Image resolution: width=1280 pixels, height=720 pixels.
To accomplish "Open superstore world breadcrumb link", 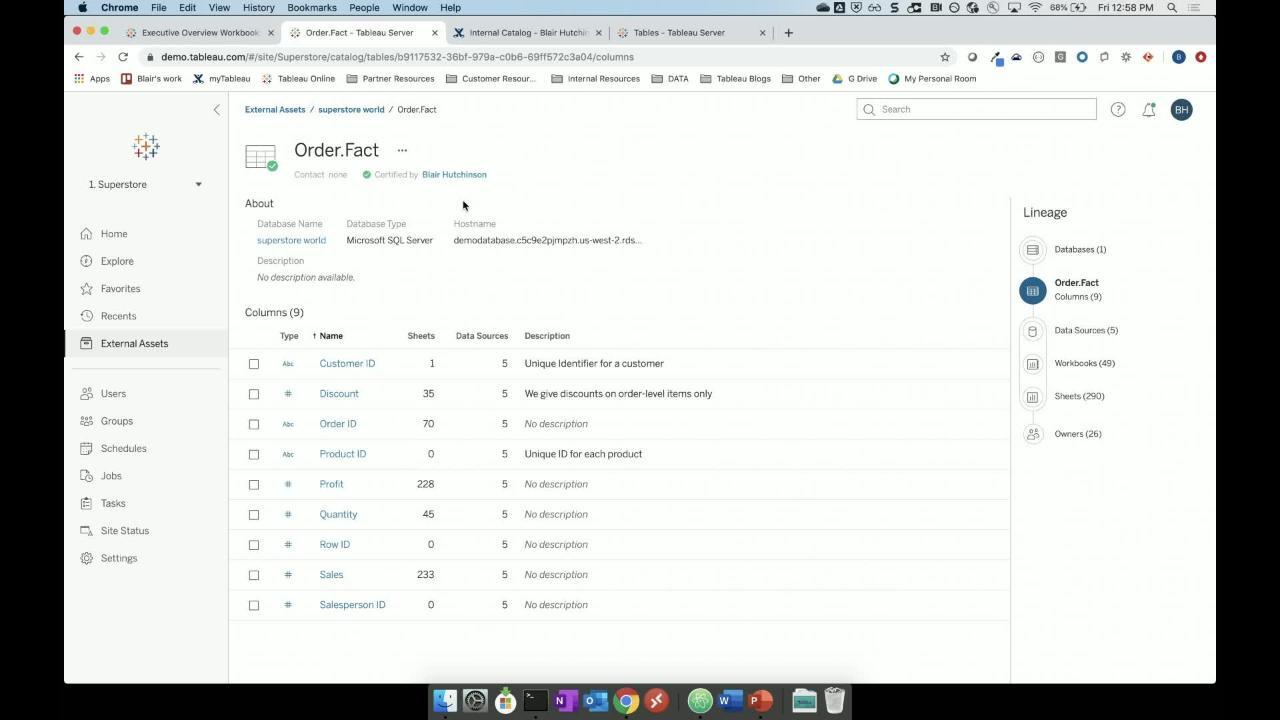I will coord(351,110).
